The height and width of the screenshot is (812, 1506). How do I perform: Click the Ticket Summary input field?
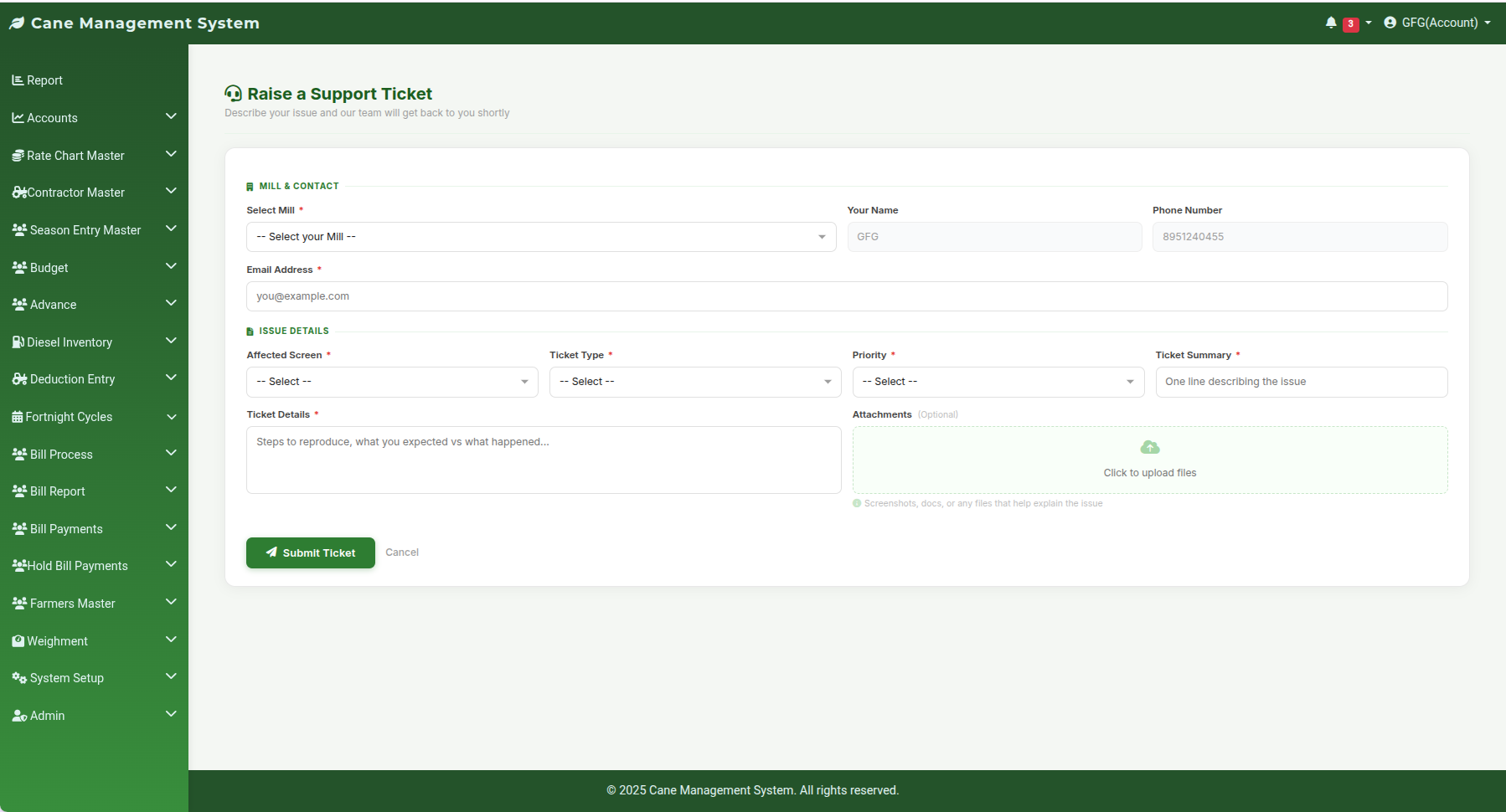click(1302, 382)
